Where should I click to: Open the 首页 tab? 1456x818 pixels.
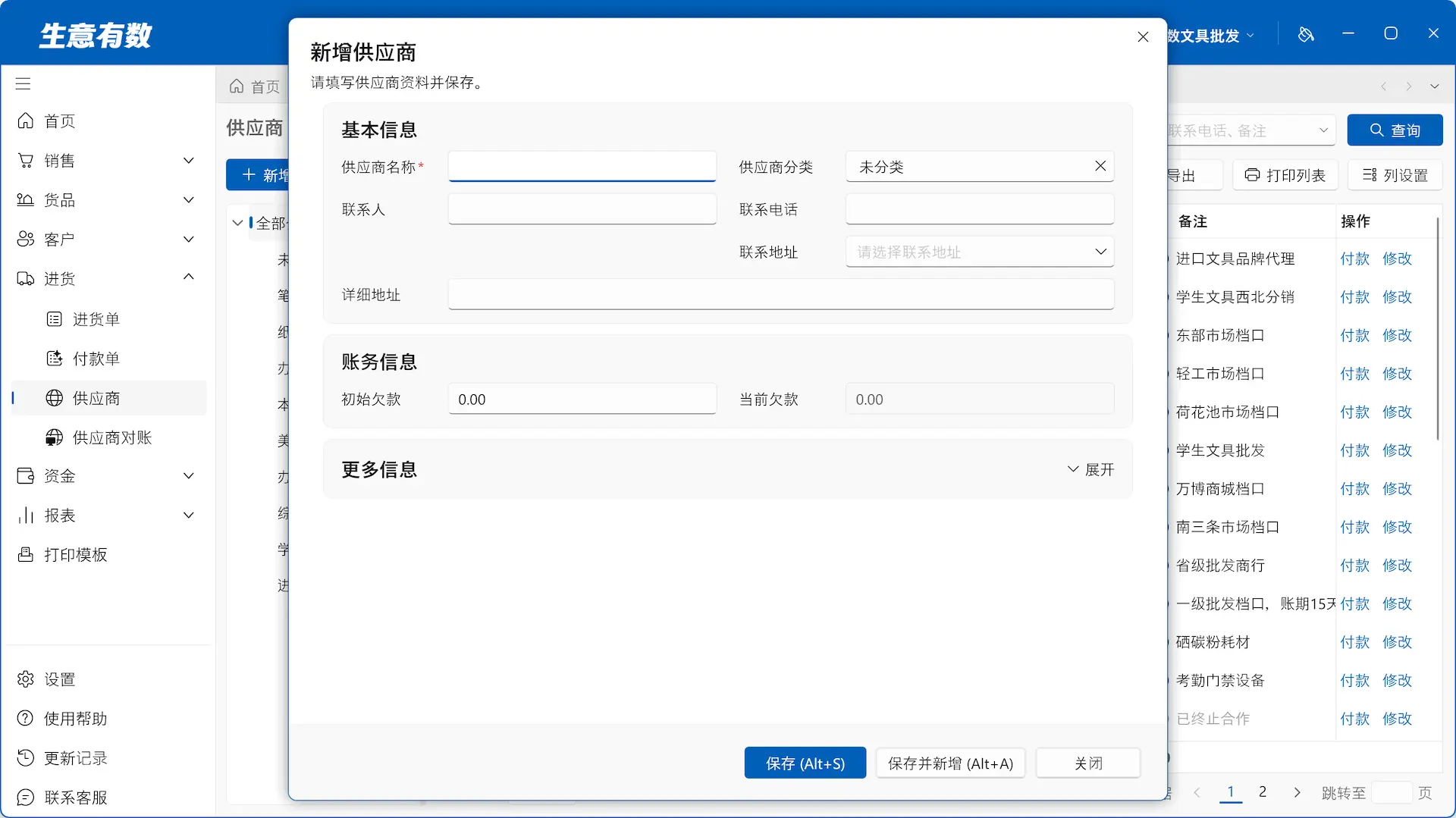[255, 86]
